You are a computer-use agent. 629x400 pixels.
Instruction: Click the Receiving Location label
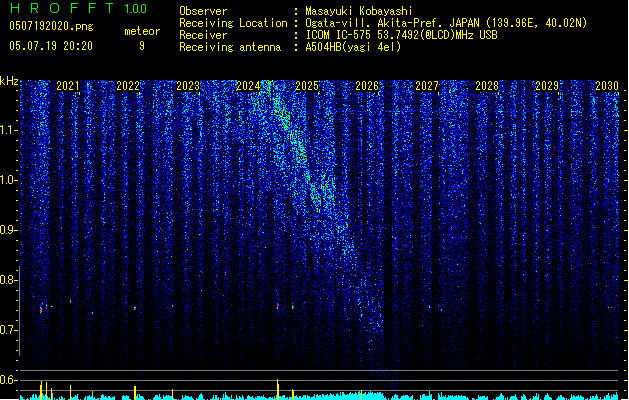(x=233, y=23)
